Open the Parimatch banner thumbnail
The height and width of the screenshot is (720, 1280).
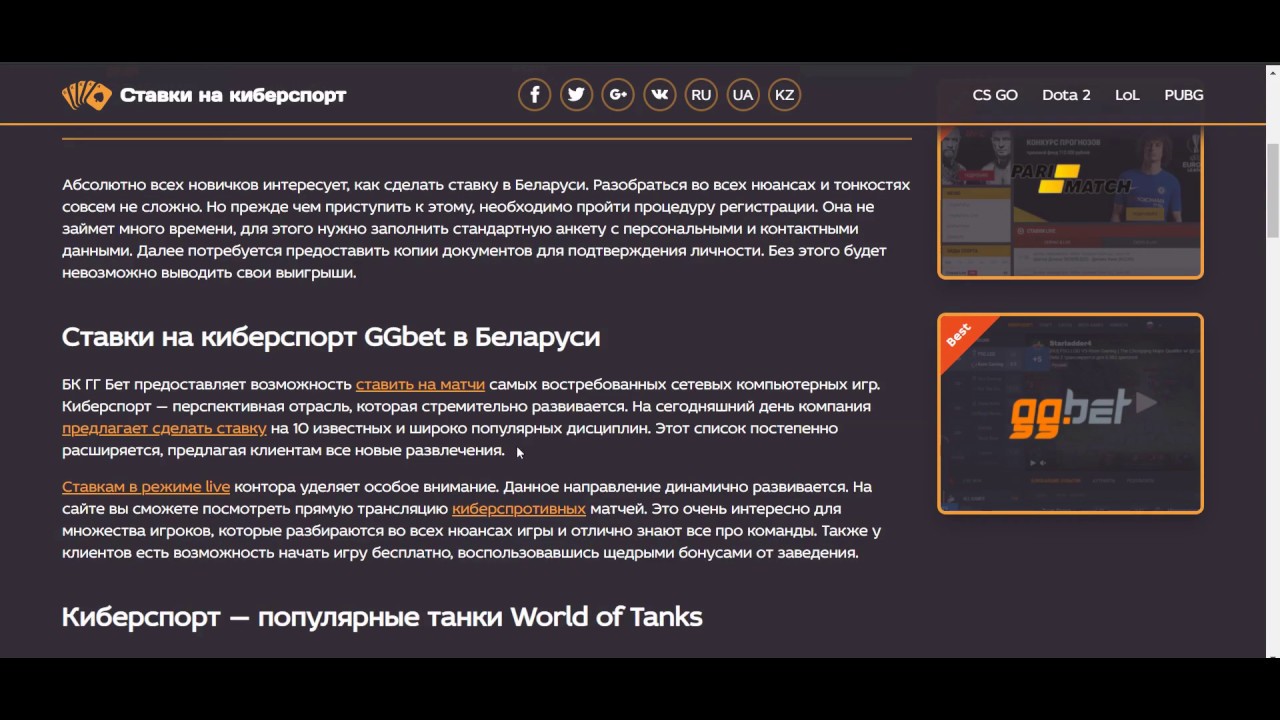[x=1070, y=203]
